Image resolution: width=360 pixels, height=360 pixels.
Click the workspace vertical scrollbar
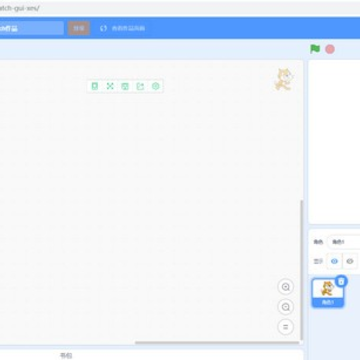(302, 270)
